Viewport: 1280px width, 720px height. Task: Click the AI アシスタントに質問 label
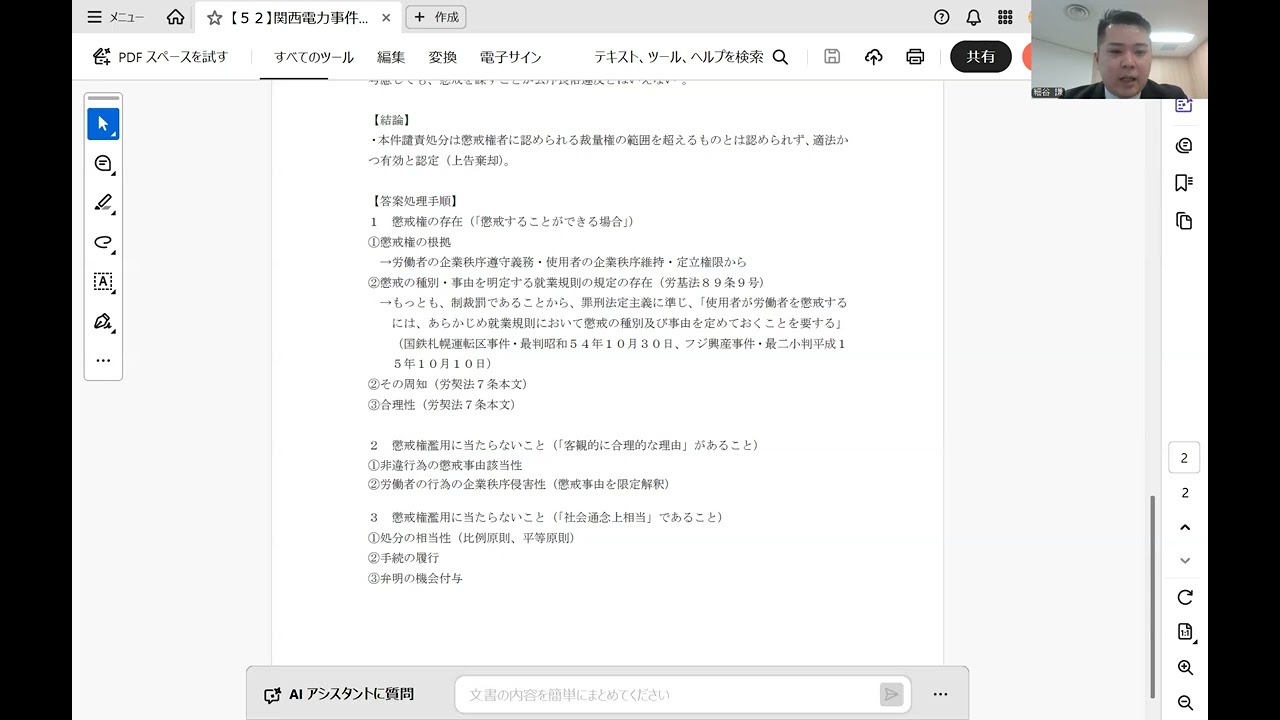tap(340, 694)
